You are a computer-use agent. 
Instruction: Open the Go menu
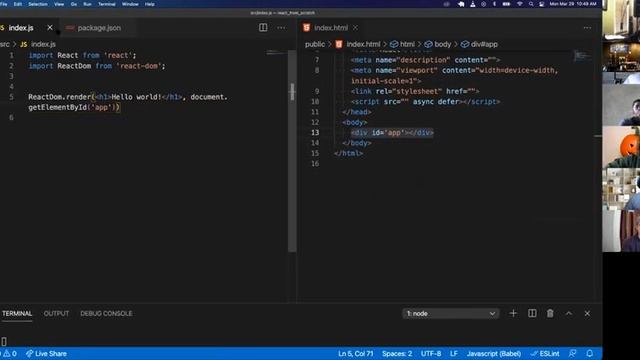pos(73,4)
